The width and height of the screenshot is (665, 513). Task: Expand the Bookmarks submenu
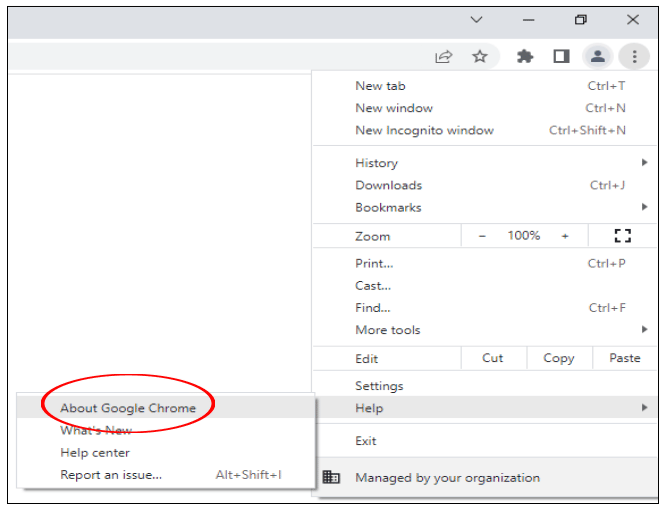(484, 208)
